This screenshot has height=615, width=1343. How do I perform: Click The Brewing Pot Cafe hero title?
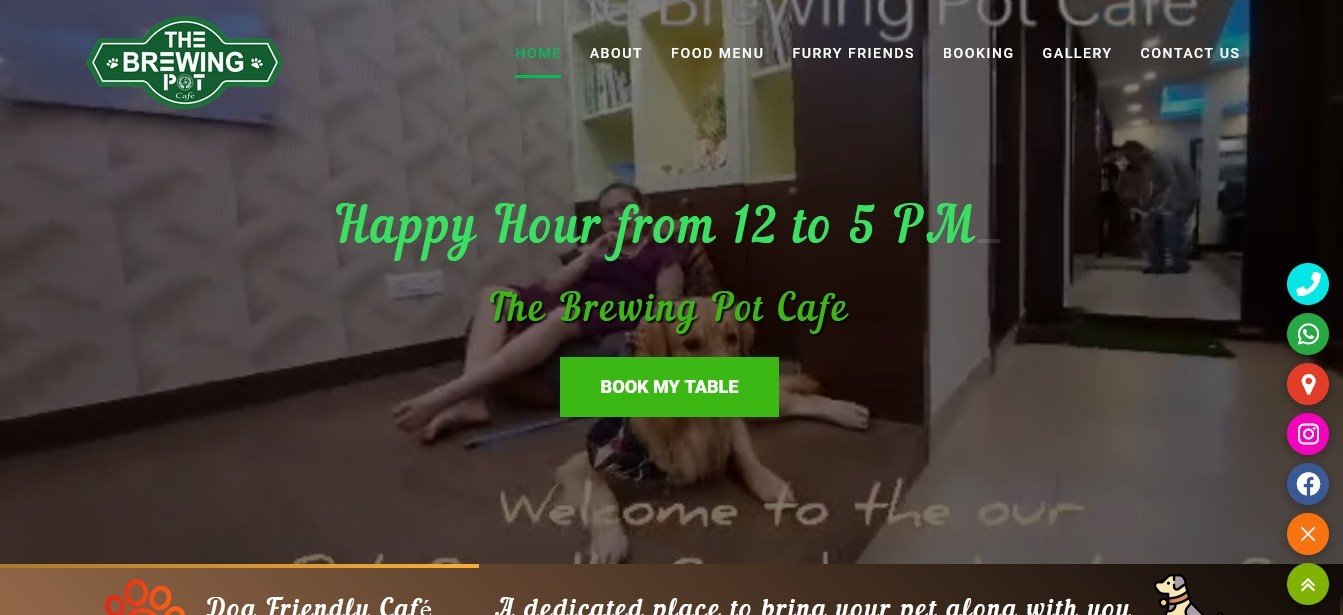coord(669,308)
